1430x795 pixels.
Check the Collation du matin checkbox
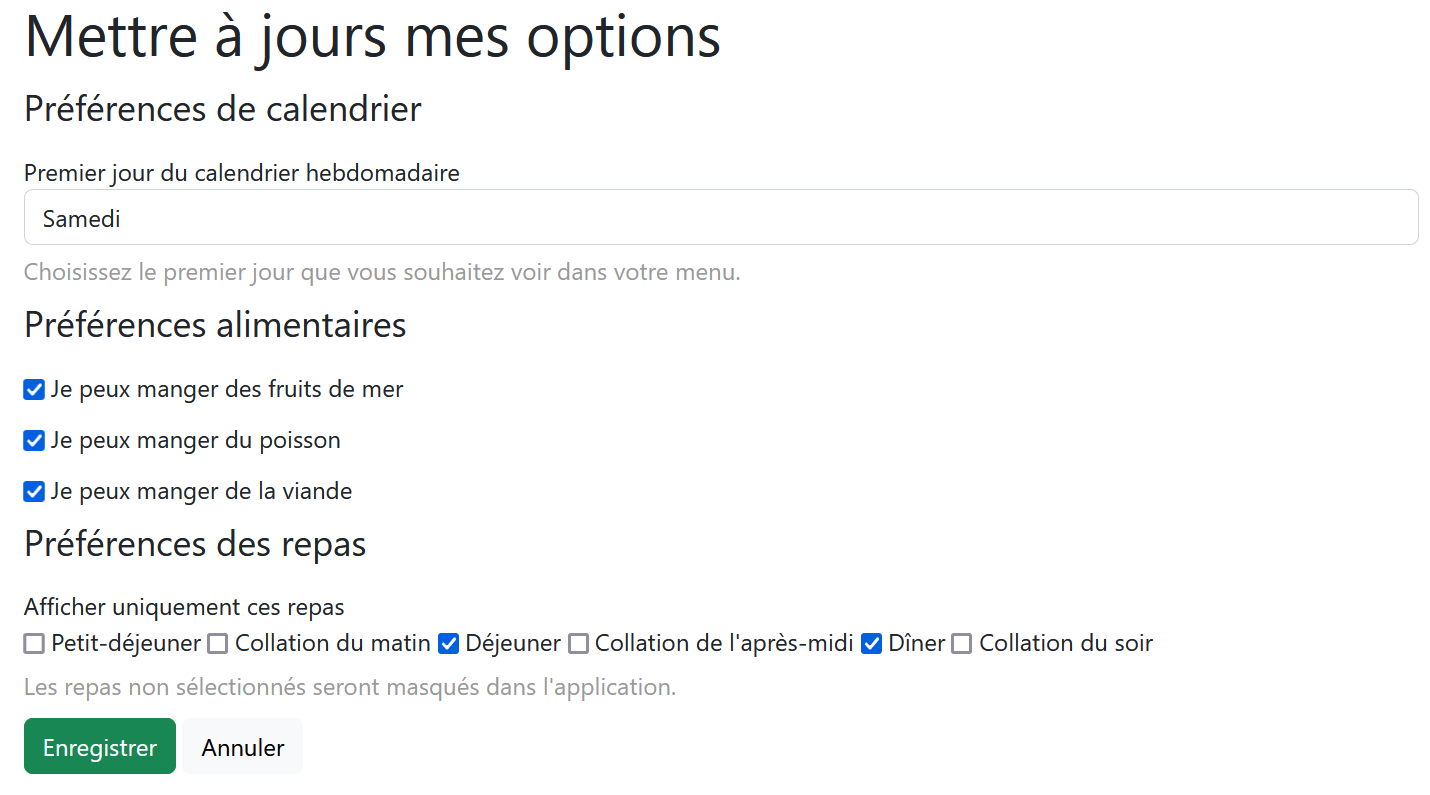point(218,643)
